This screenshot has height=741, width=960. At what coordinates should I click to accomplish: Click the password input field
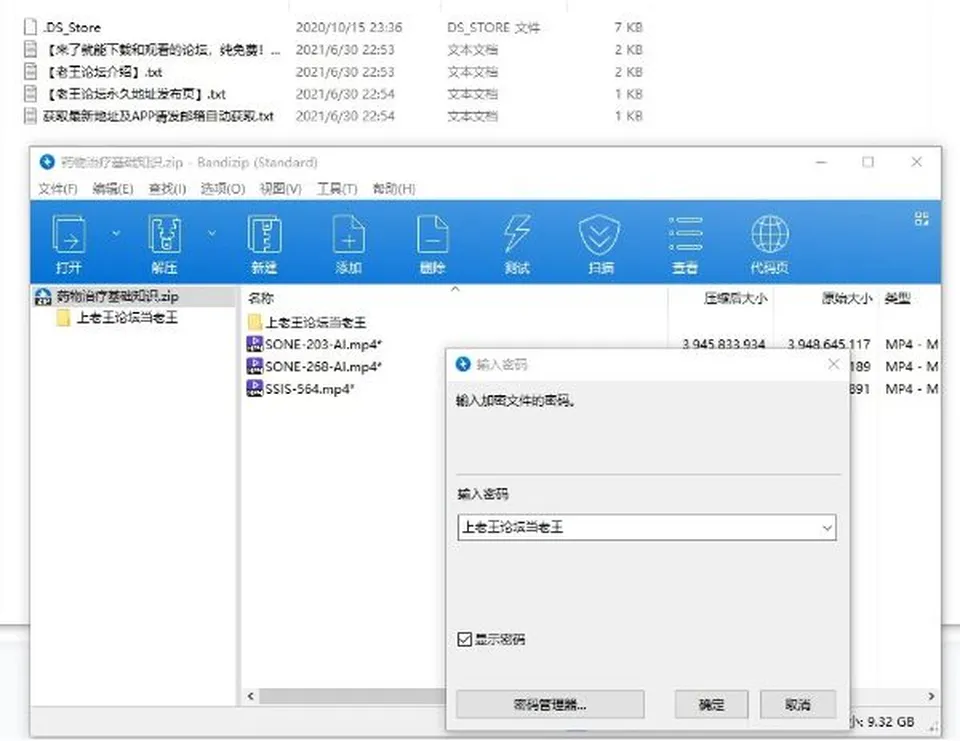647,527
